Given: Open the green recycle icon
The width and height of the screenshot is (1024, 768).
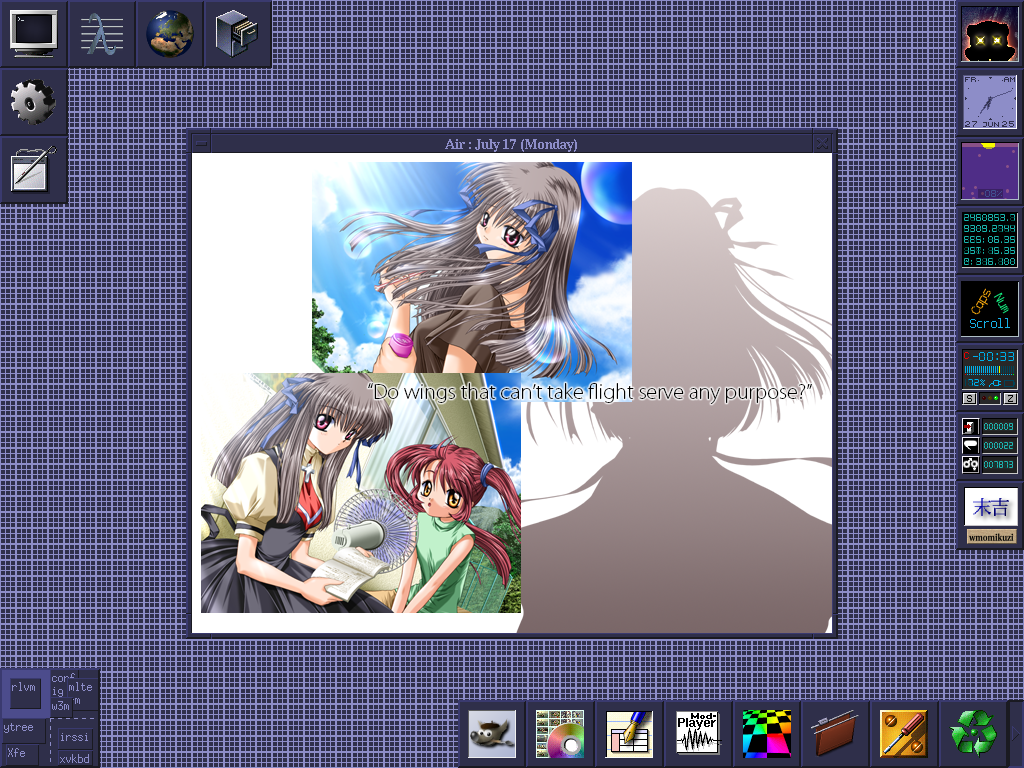Looking at the screenshot, I should click(x=973, y=734).
